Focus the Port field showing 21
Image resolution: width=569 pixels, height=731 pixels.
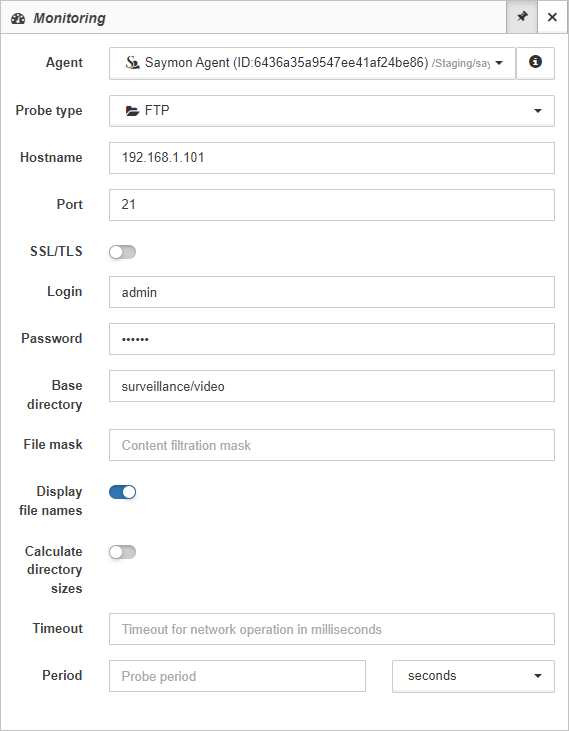pyautogui.click(x=332, y=205)
